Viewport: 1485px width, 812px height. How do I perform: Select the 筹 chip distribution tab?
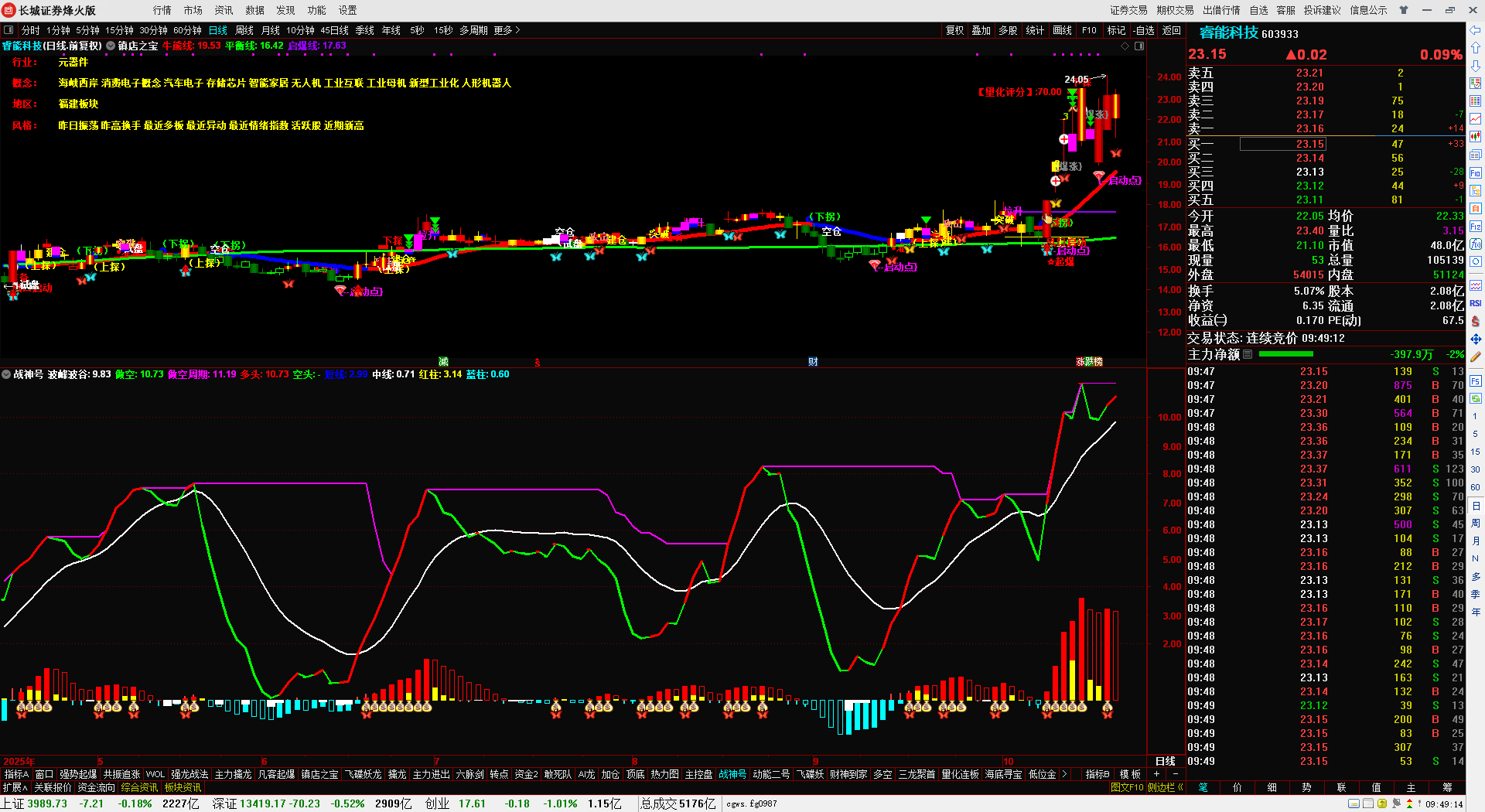(1447, 787)
